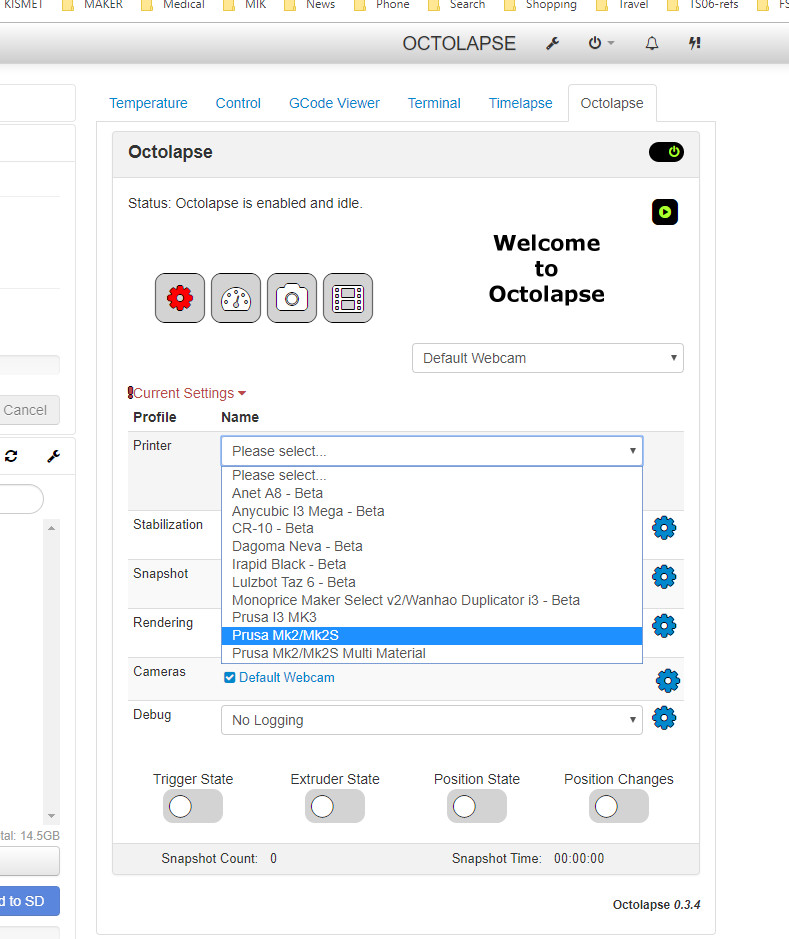Click file list scrollbar up arrow
This screenshot has height=939, width=789.
51,528
